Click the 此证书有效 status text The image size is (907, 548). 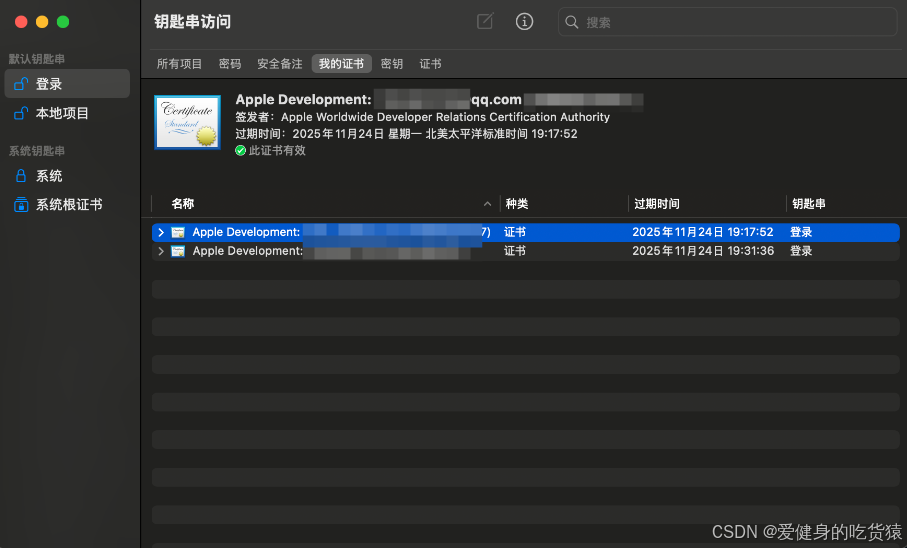277,150
